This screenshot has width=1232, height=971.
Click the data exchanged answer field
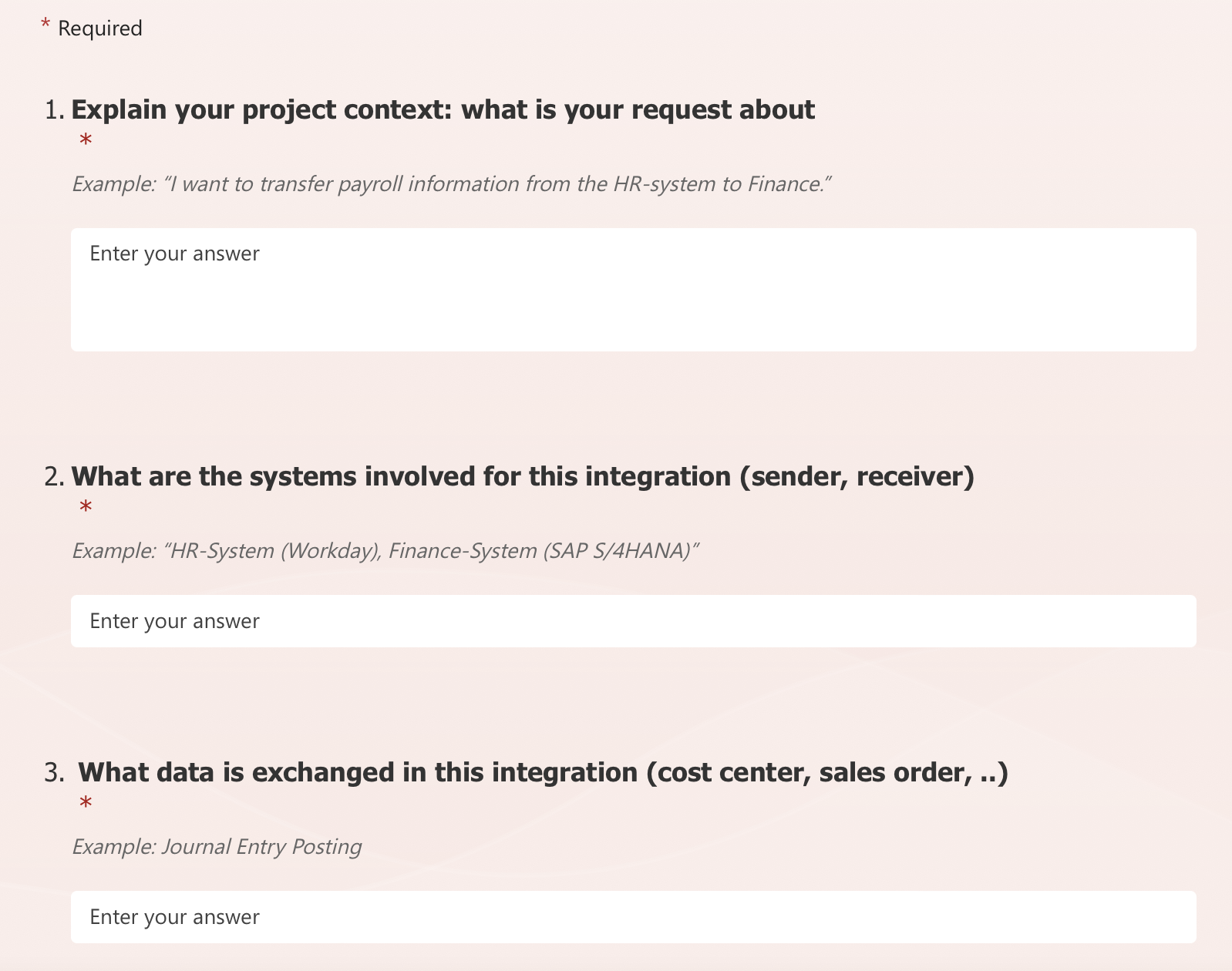point(633,917)
